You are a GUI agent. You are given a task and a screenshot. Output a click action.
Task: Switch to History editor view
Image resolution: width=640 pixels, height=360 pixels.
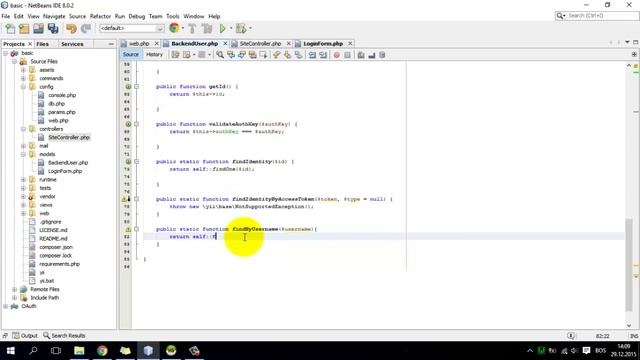point(154,54)
